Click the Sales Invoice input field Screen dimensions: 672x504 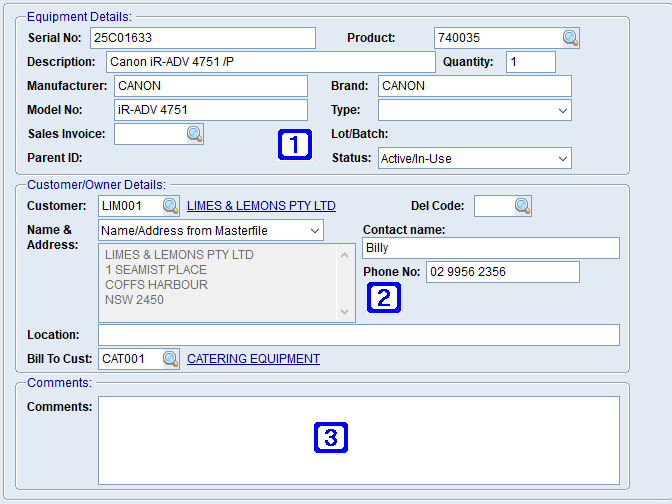point(150,134)
